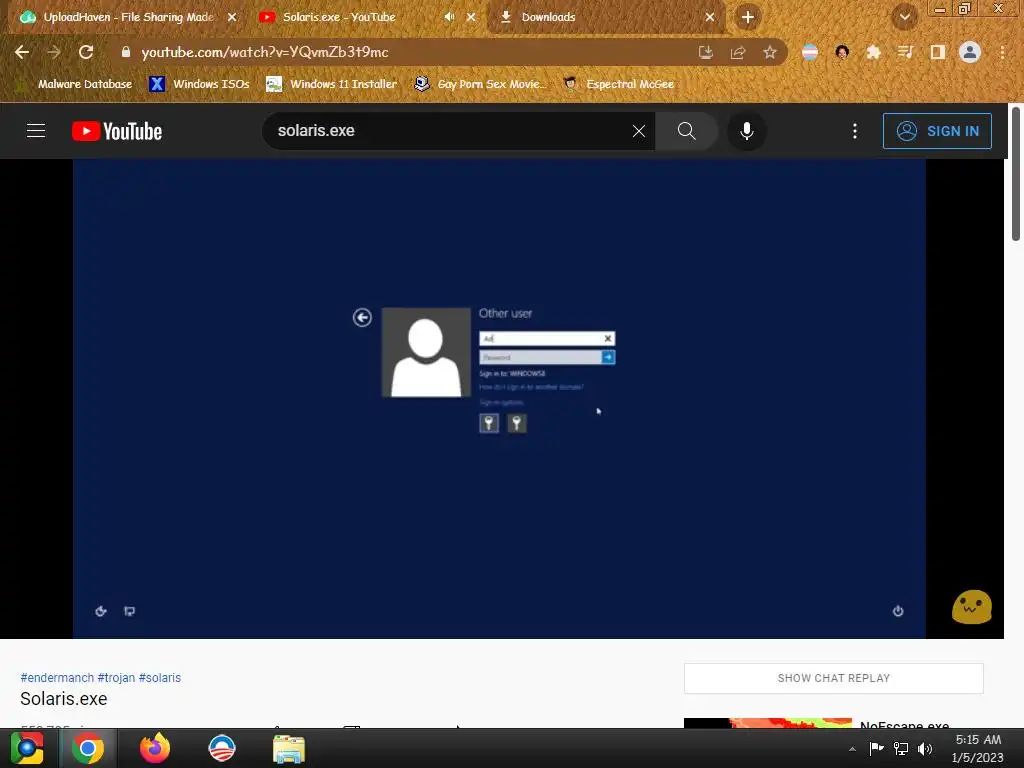Reload the YouTube page
1024x768 pixels.
[86, 52]
